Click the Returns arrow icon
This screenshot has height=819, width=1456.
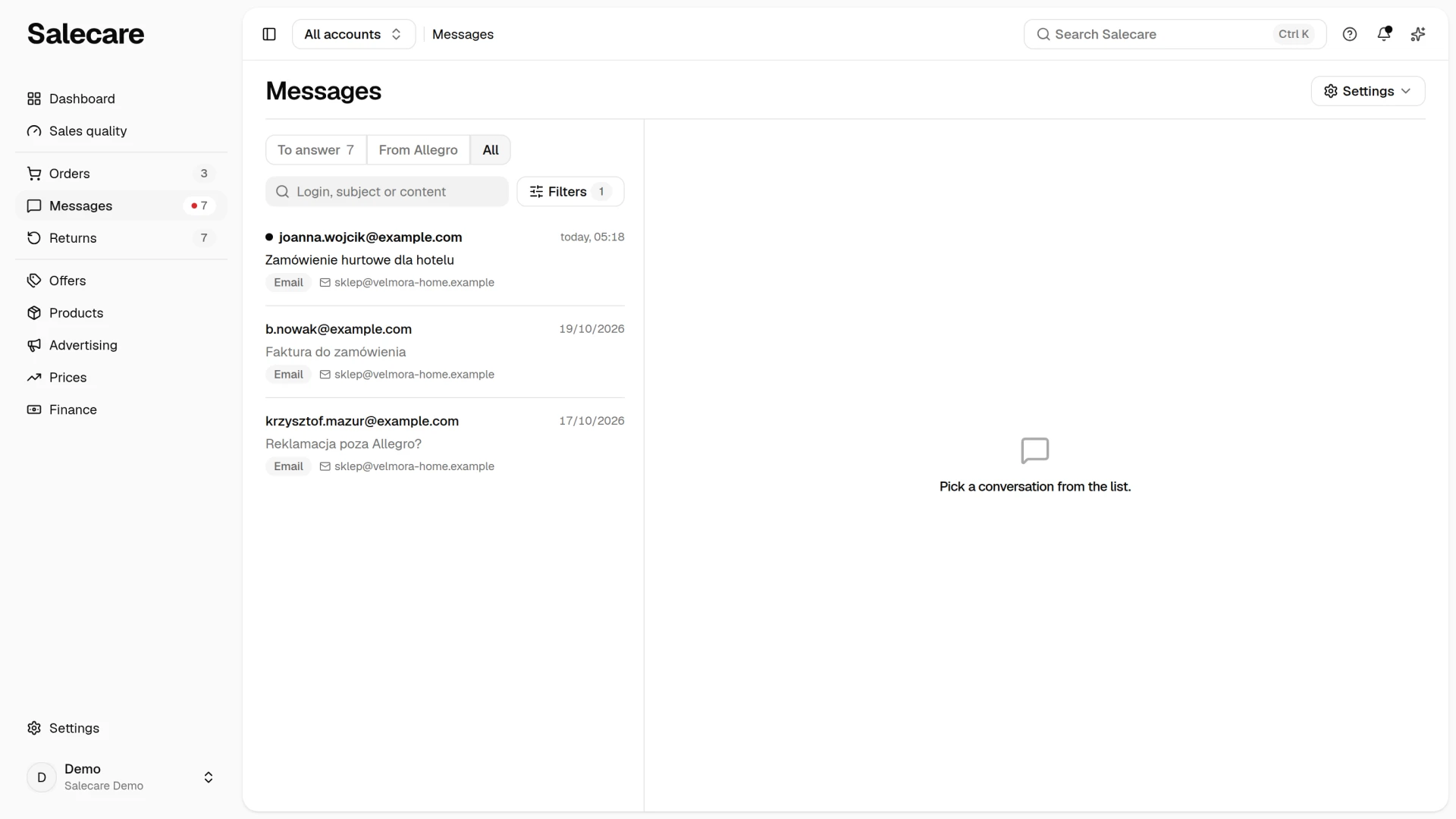(34, 238)
